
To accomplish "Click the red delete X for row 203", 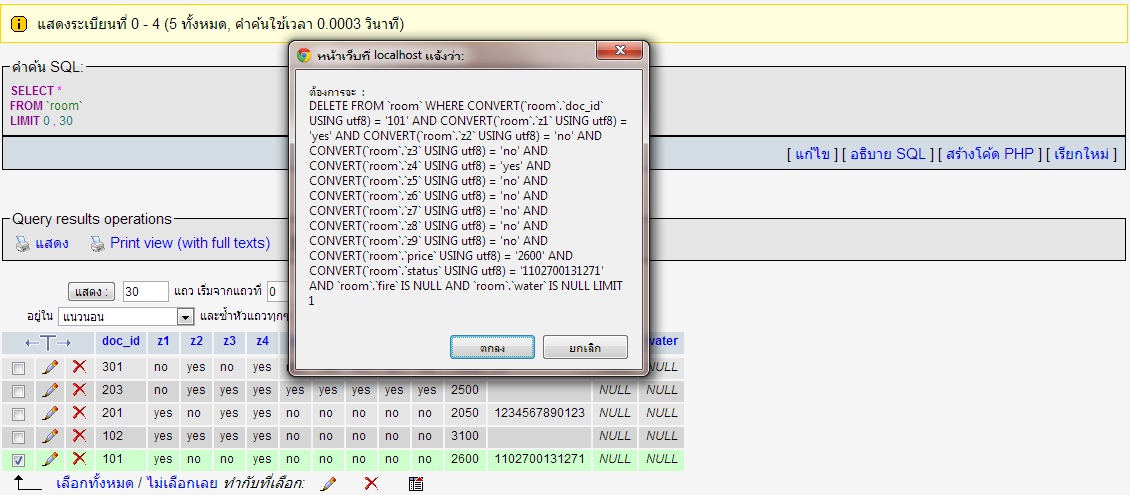I will point(79,390).
